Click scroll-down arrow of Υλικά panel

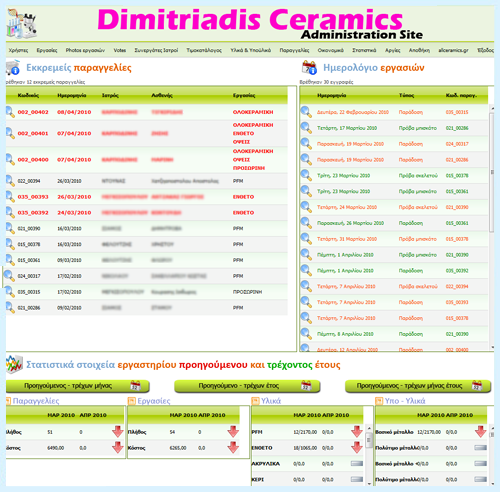pos(369,483)
